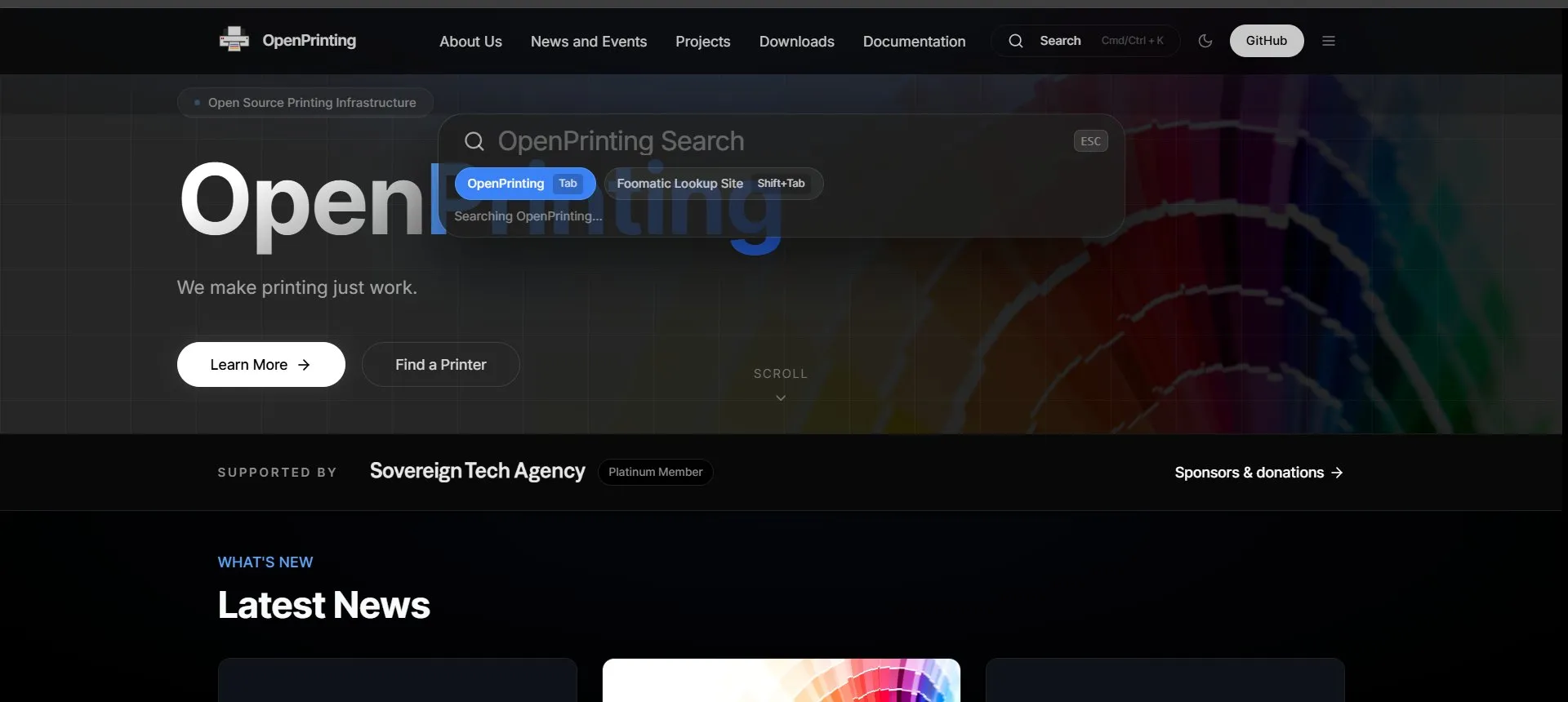
Task: Open the Downloads menu
Action: pyautogui.click(x=797, y=42)
